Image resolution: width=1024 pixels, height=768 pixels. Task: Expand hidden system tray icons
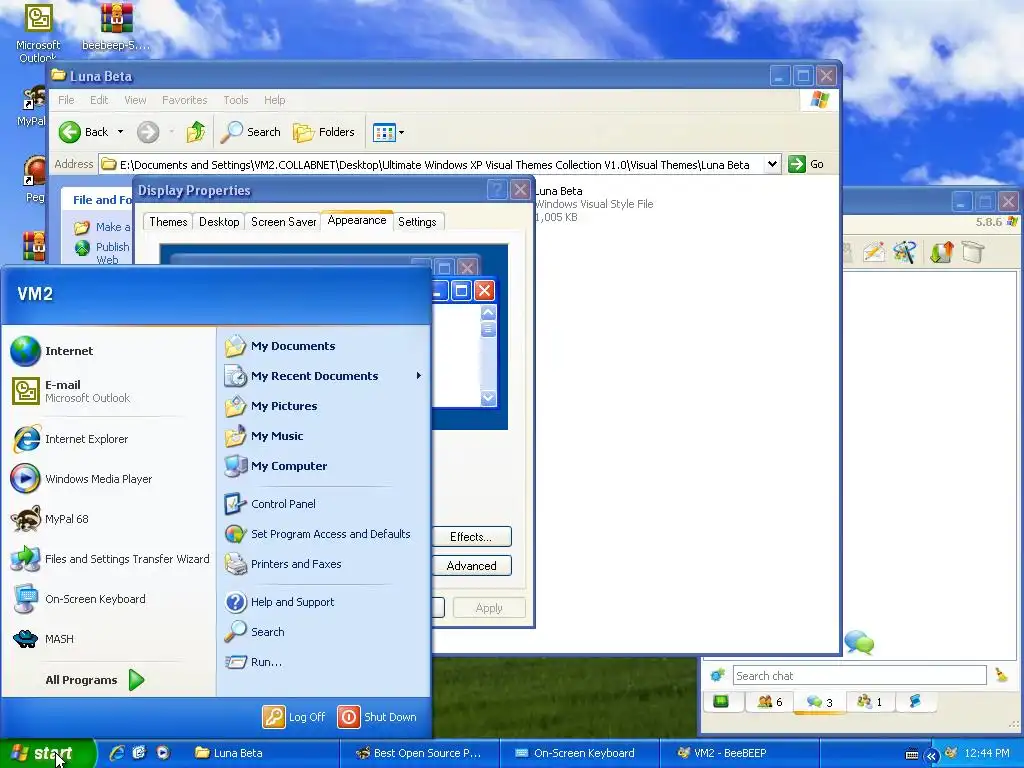(x=932, y=755)
